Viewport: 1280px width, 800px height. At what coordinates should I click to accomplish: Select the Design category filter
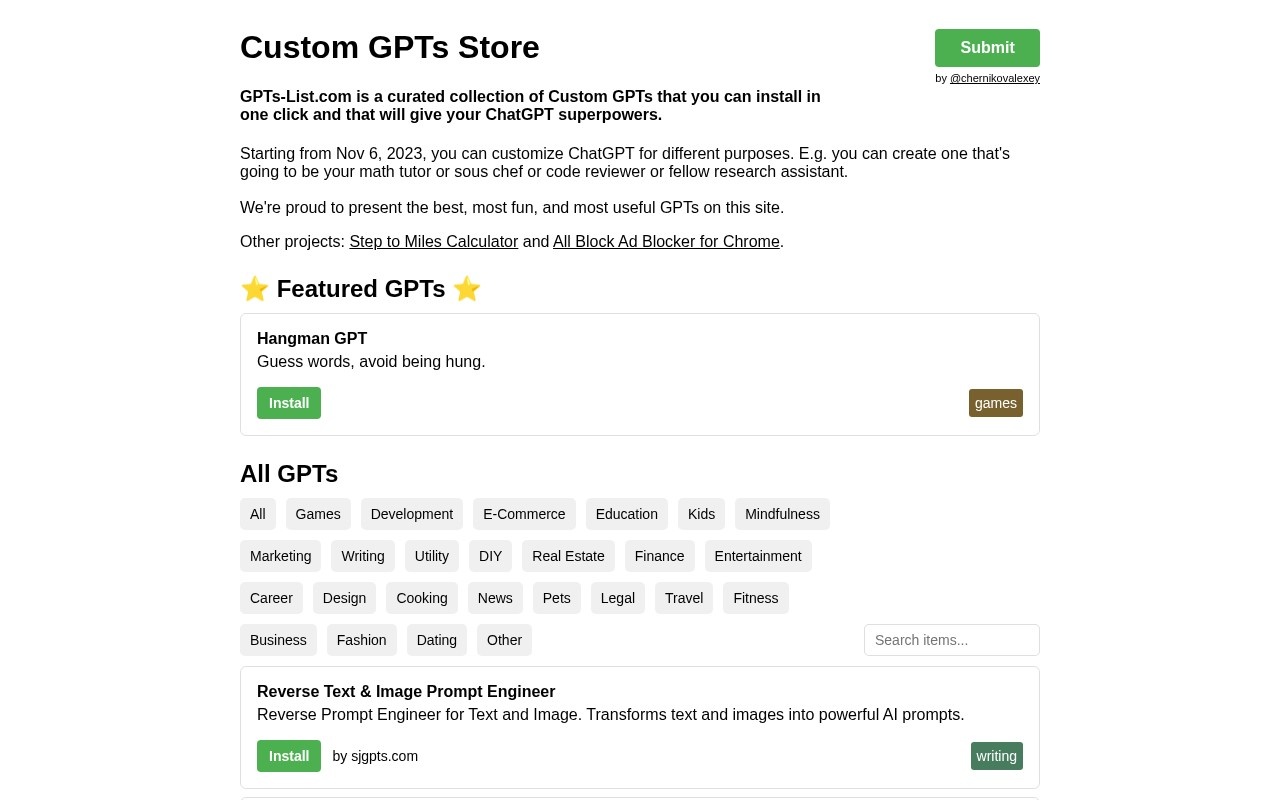(x=344, y=598)
